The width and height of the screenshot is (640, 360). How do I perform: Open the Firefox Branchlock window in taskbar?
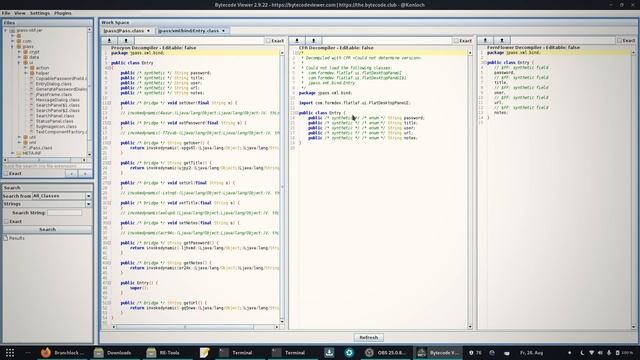(62, 353)
